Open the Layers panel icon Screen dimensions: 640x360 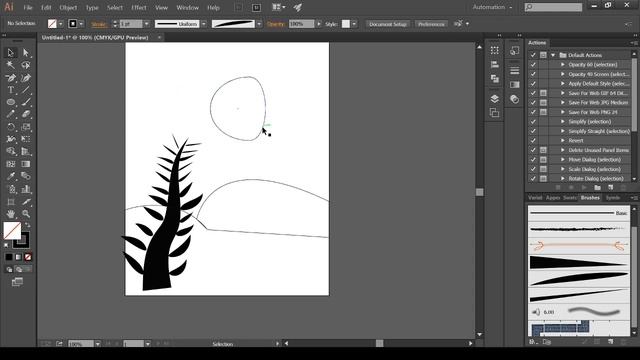coord(494,99)
